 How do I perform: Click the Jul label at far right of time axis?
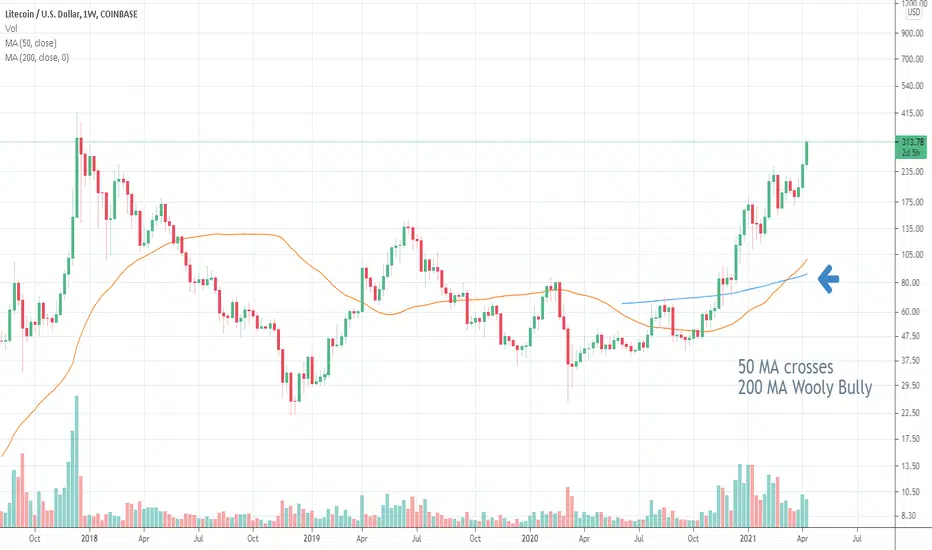857,539
